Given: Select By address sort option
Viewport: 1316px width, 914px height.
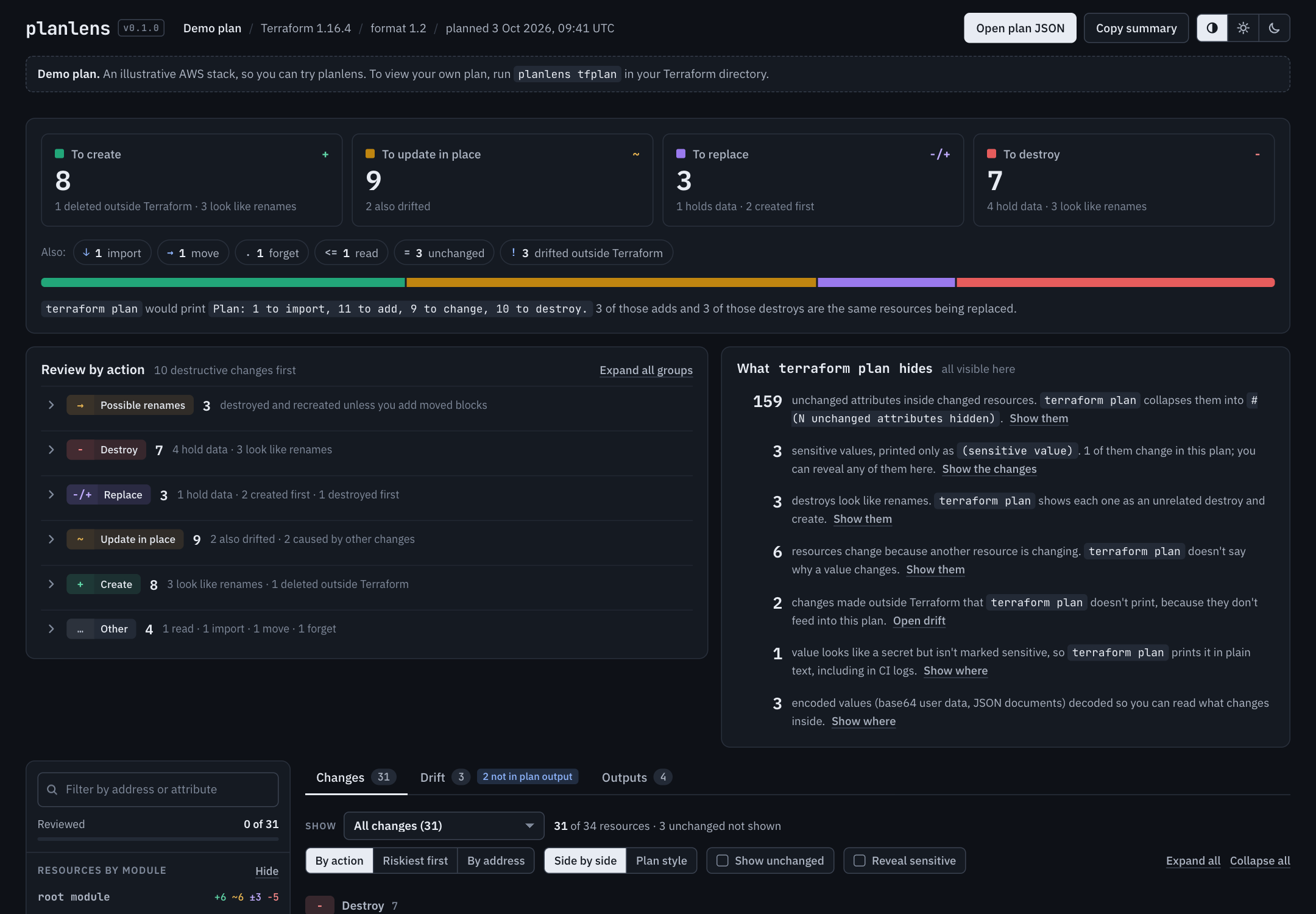Looking at the screenshot, I should [x=496, y=860].
